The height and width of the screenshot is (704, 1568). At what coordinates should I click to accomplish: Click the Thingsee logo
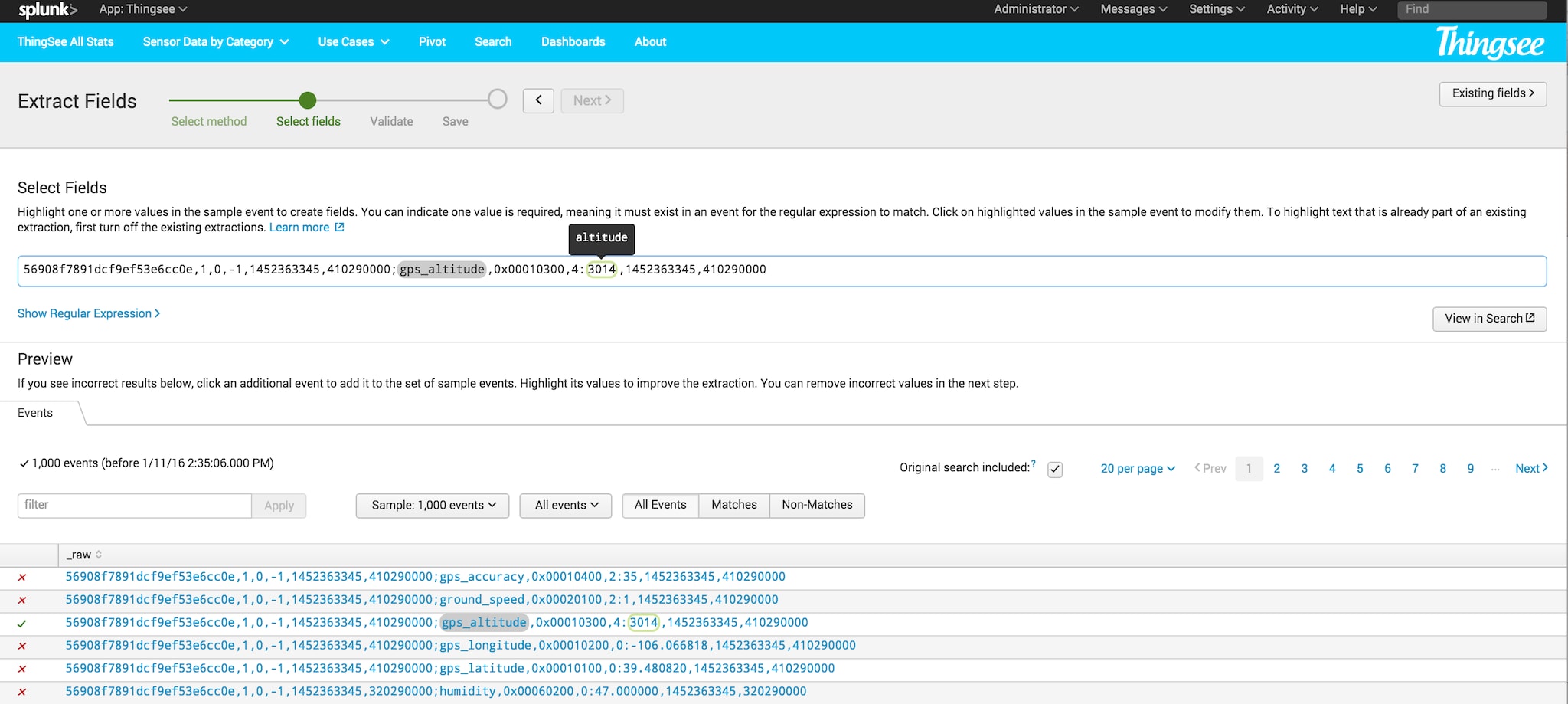coord(1490,42)
